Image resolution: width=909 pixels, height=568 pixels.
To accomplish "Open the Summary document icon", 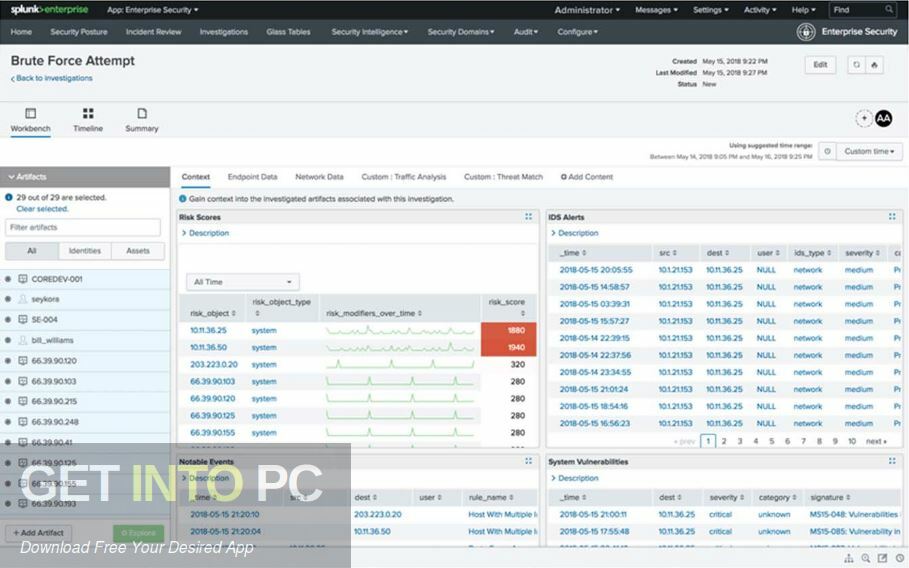I will click(142, 113).
